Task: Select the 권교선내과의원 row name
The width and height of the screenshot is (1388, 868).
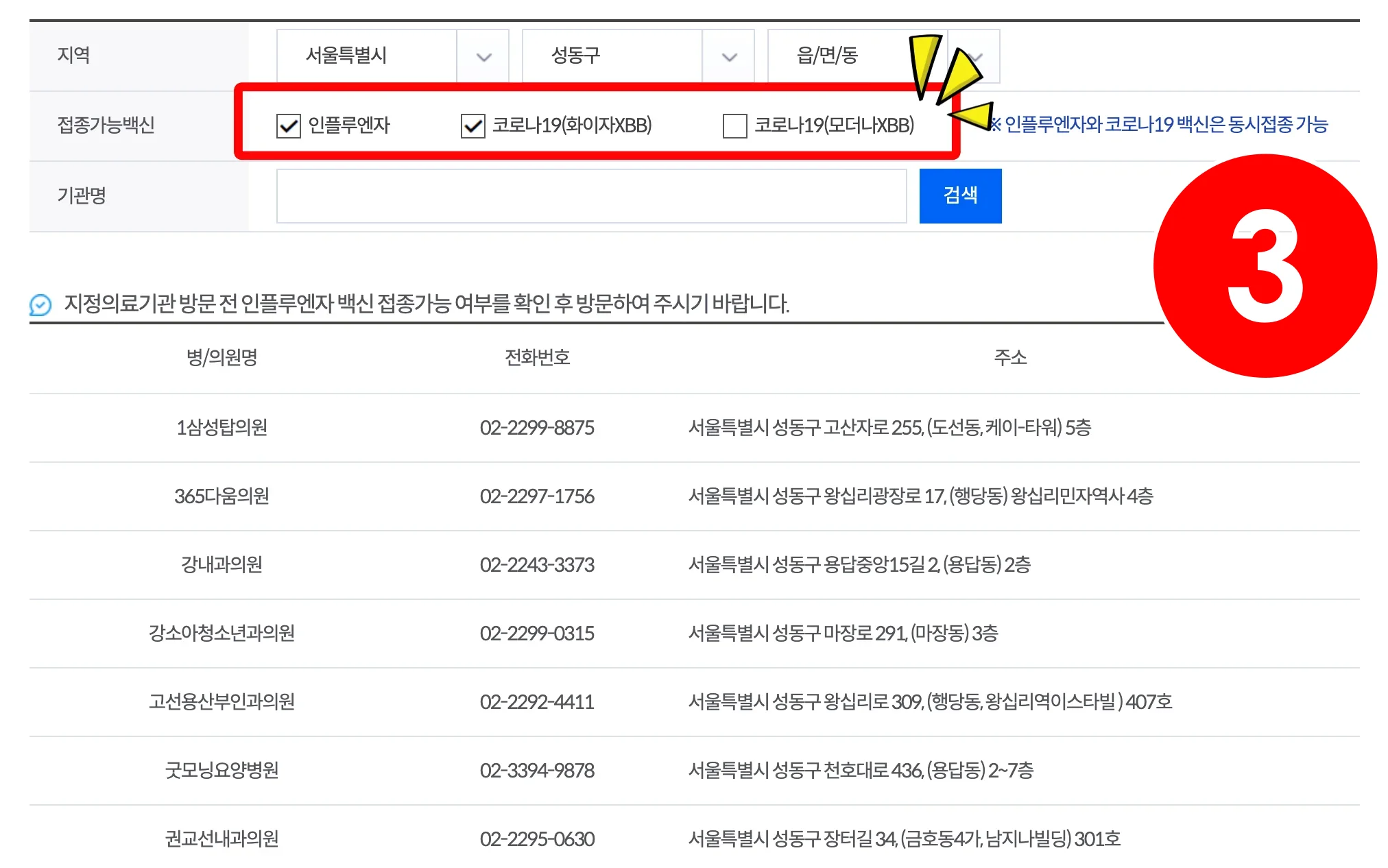Action: 222,839
